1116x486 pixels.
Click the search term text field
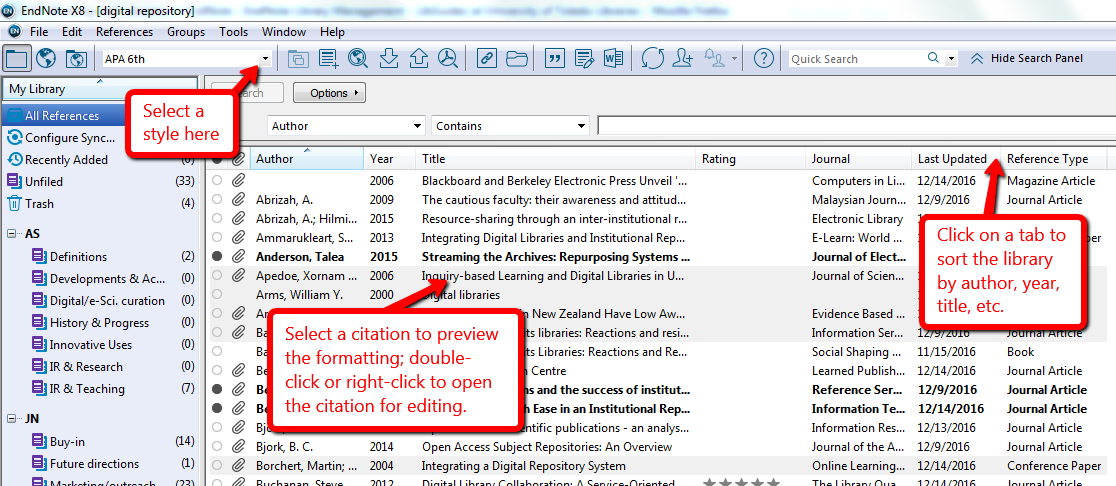(856, 126)
